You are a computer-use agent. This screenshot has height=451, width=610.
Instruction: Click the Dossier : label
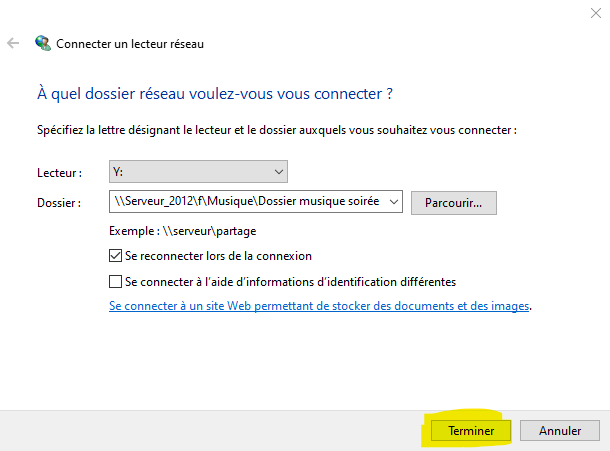[59, 203]
